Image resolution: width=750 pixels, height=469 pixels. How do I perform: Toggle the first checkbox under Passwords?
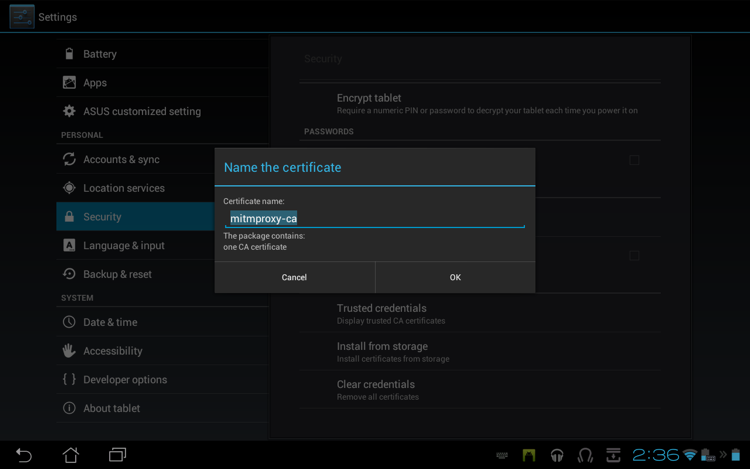tap(634, 160)
